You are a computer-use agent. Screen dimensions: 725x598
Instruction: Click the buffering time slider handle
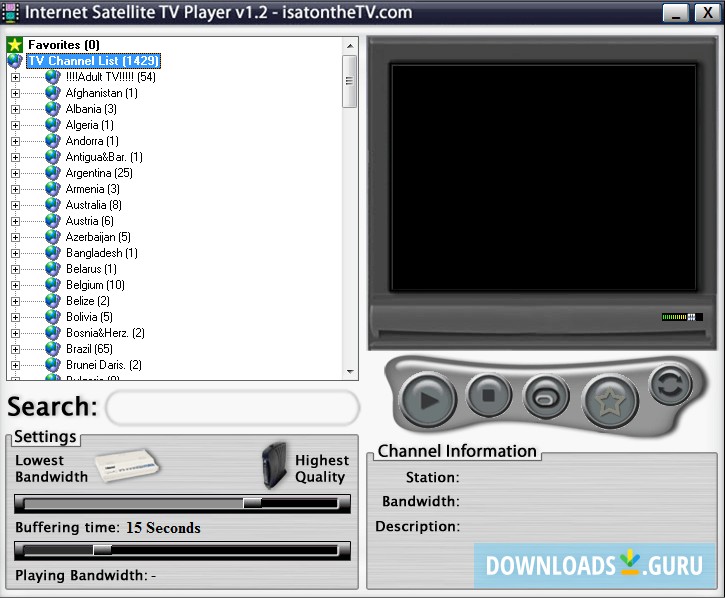coord(102,550)
